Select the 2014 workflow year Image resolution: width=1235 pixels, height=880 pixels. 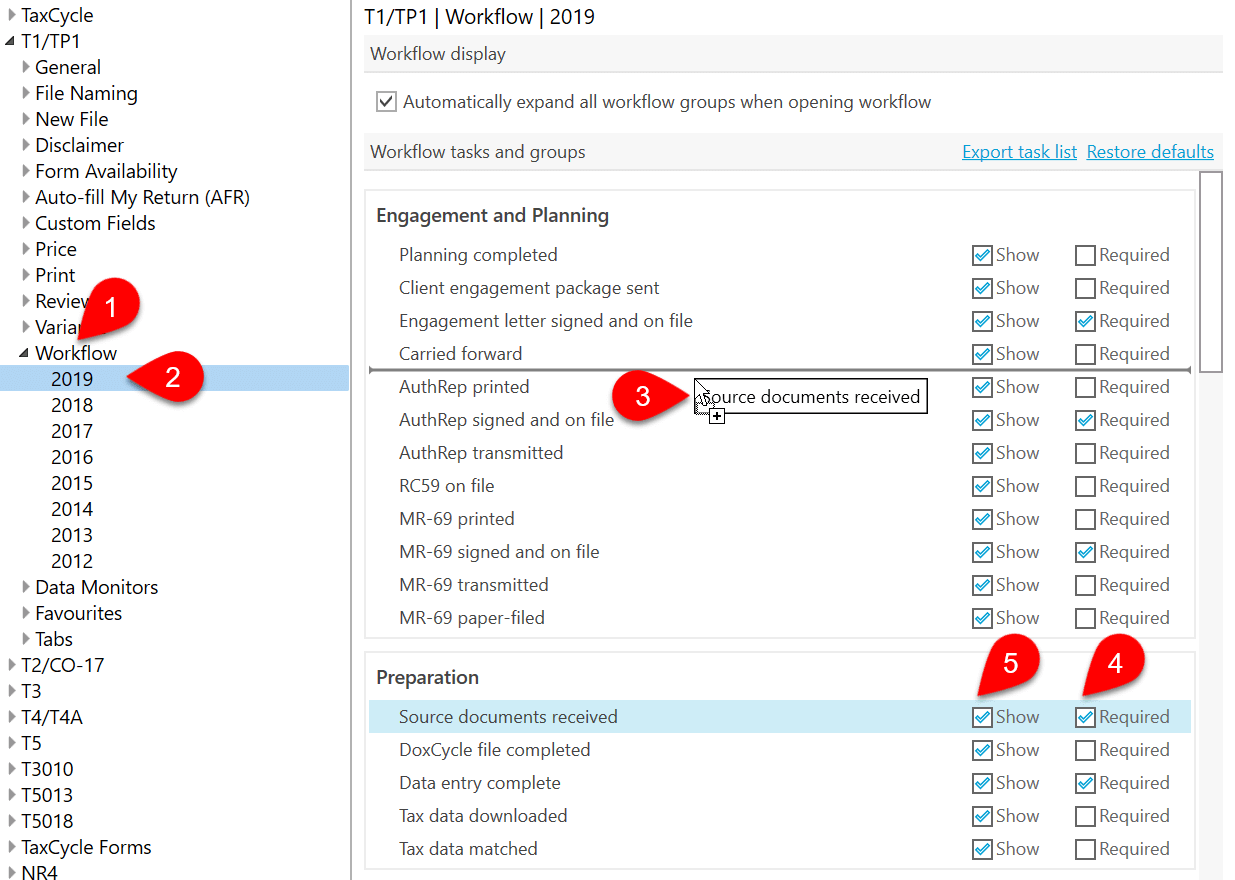click(x=72, y=509)
